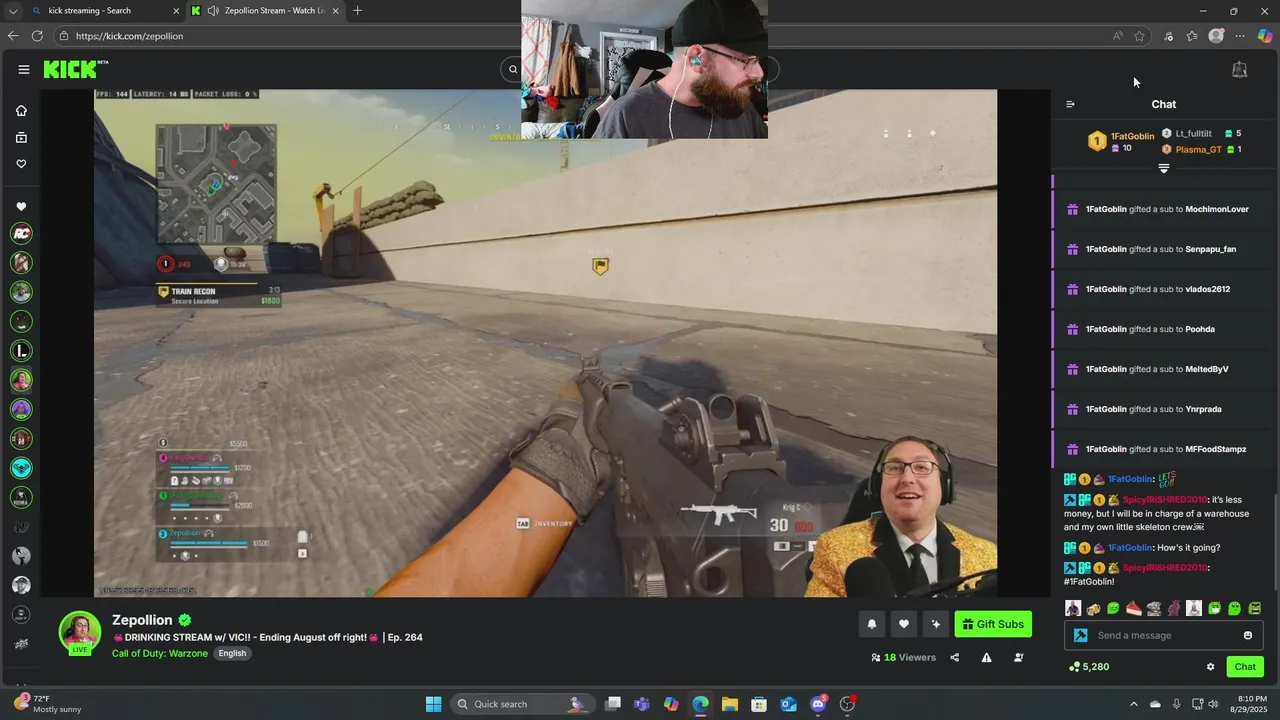Screen dimensions: 1280x720
Task: Open Call of Duty: Warzone category
Action: coord(160,653)
